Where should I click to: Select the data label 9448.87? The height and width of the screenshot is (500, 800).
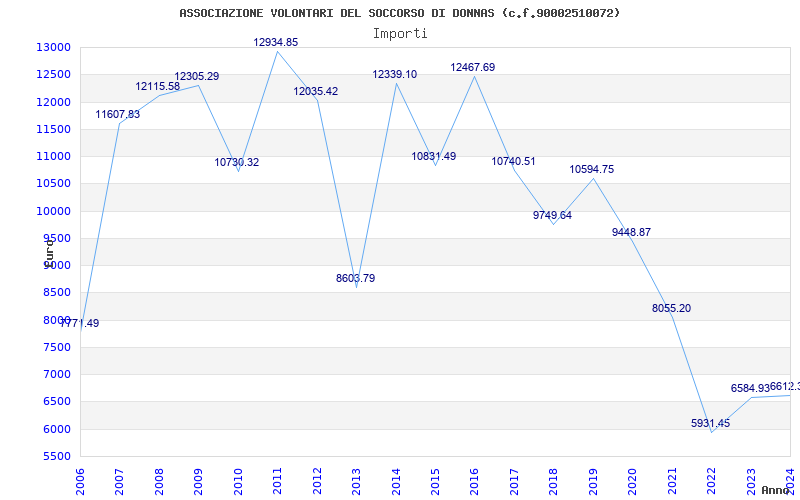[632, 232]
